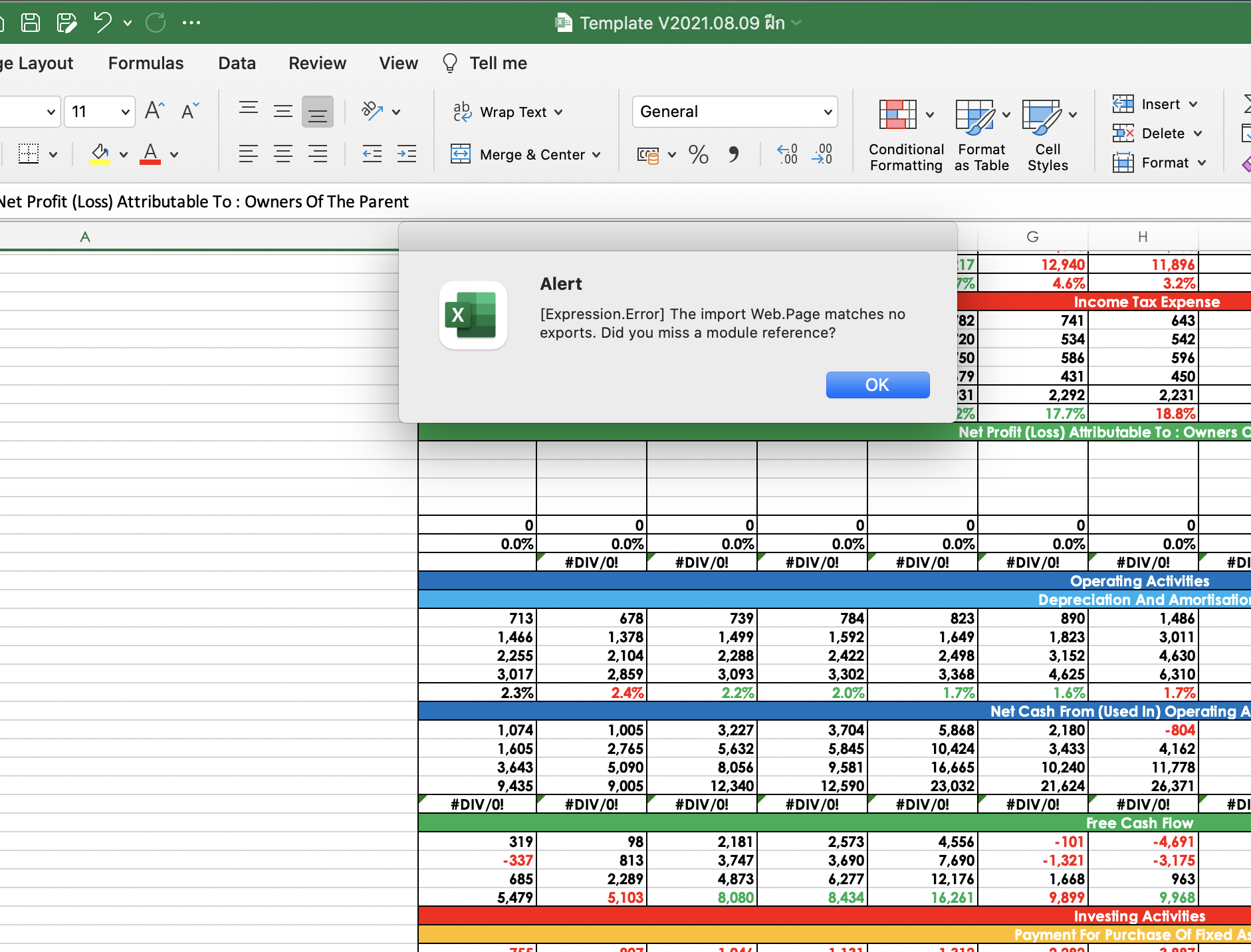Toggle the bottom align button
Screen dimensions: 1251x952
point(317,112)
